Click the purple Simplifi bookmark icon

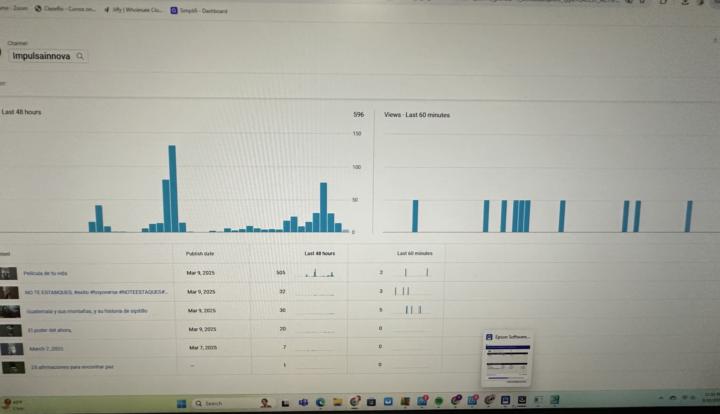click(x=174, y=11)
